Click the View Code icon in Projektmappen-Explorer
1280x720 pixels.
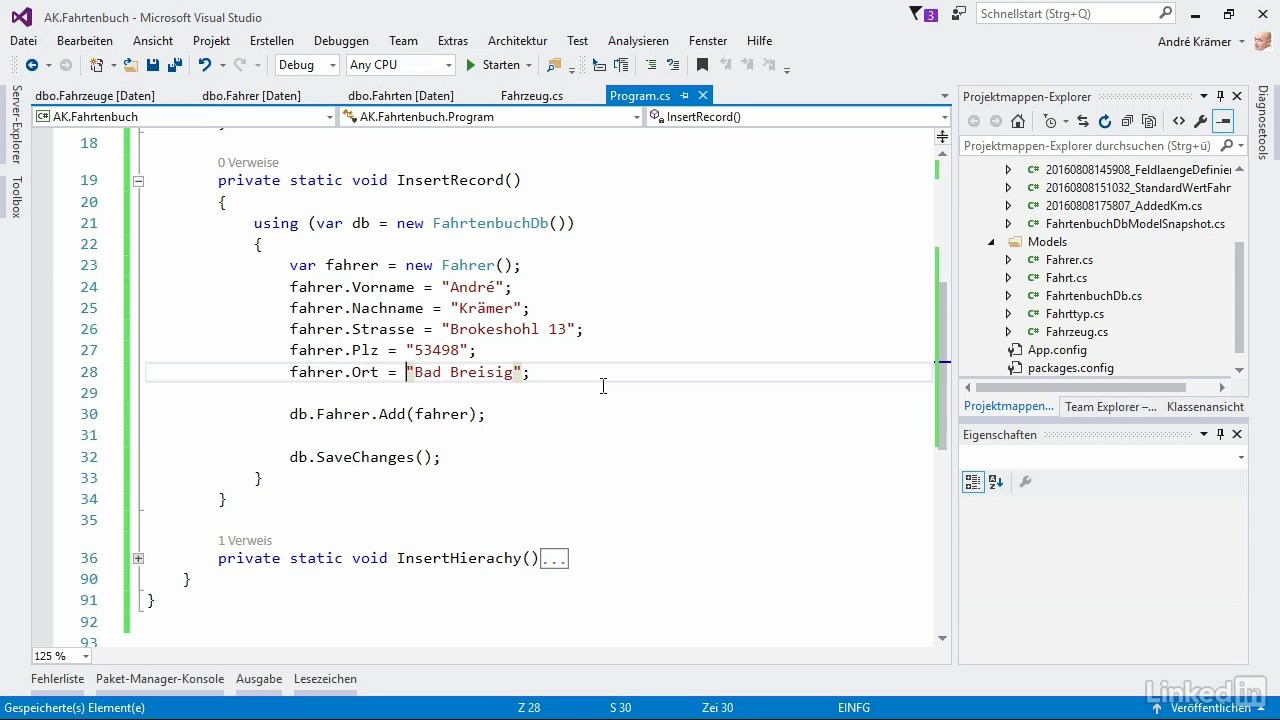pyautogui.click(x=1179, y=122)
